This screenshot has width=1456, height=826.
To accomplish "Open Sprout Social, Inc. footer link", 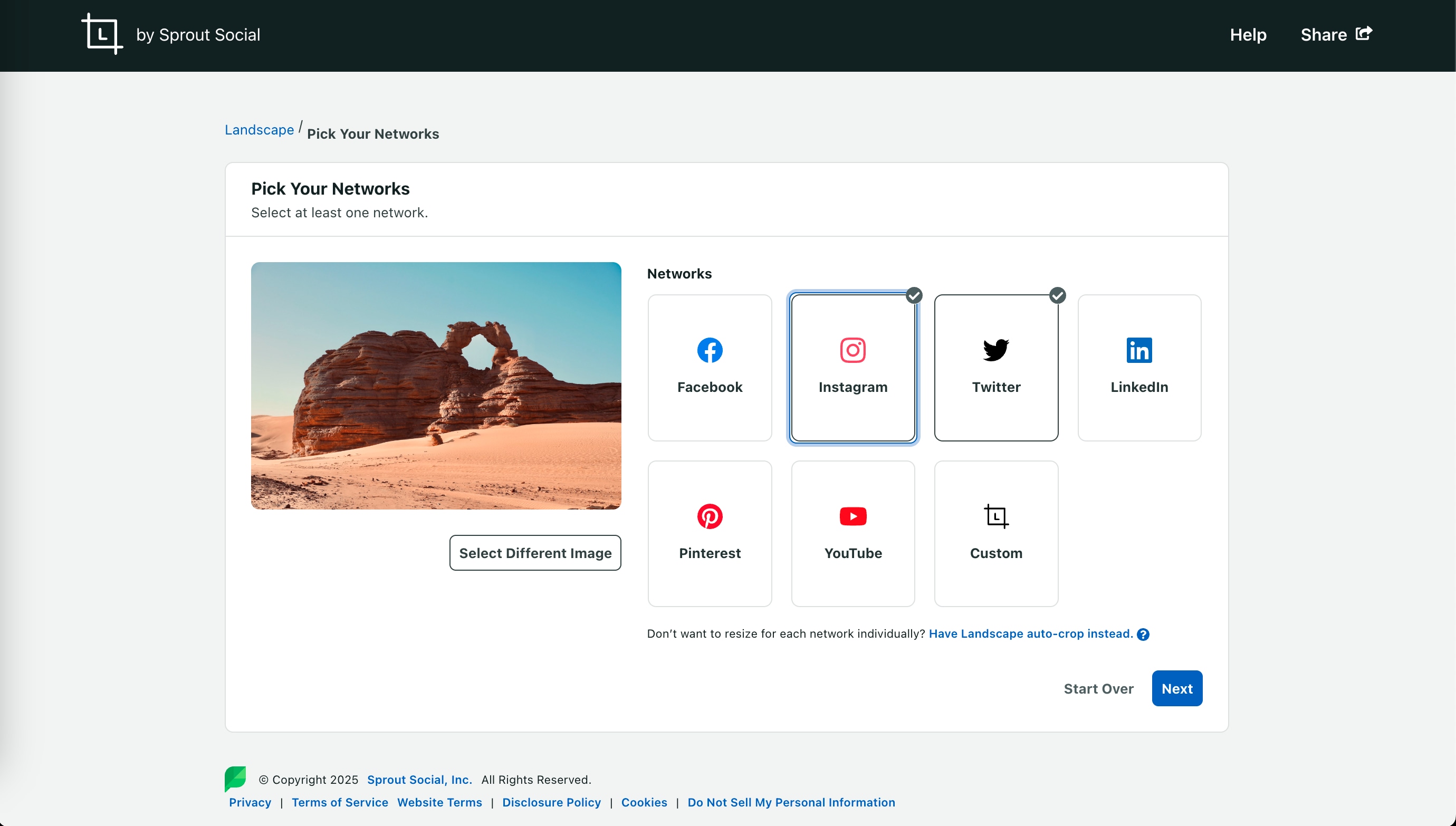I will (x=419, y=780).
